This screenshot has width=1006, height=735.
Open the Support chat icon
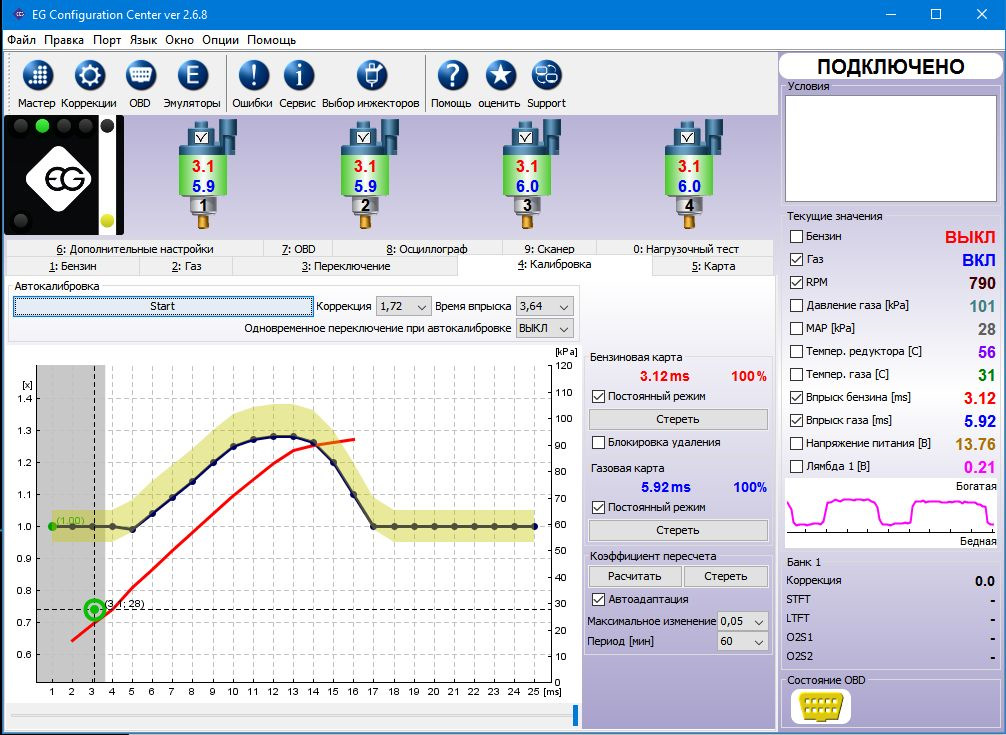(547, 76)
